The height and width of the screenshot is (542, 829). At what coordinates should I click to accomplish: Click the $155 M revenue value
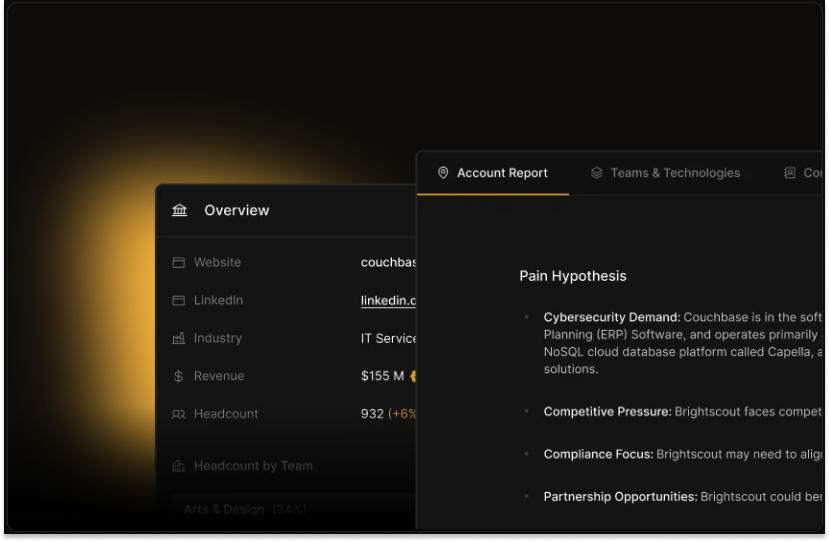(x=382, y=376)
